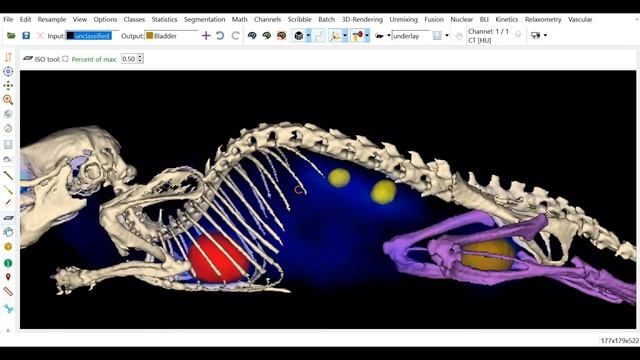Screen dimensions: 640x360
Task: Click the red X delete icon
Action: [40, 36]
